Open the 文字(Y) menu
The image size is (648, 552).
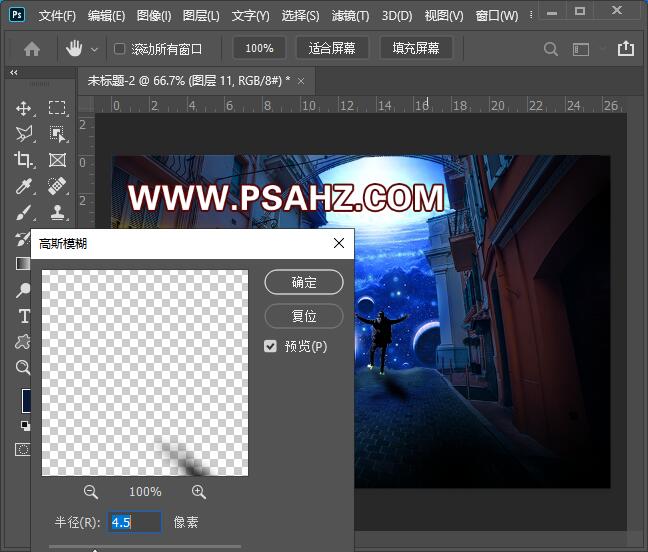tap(250, 16)
